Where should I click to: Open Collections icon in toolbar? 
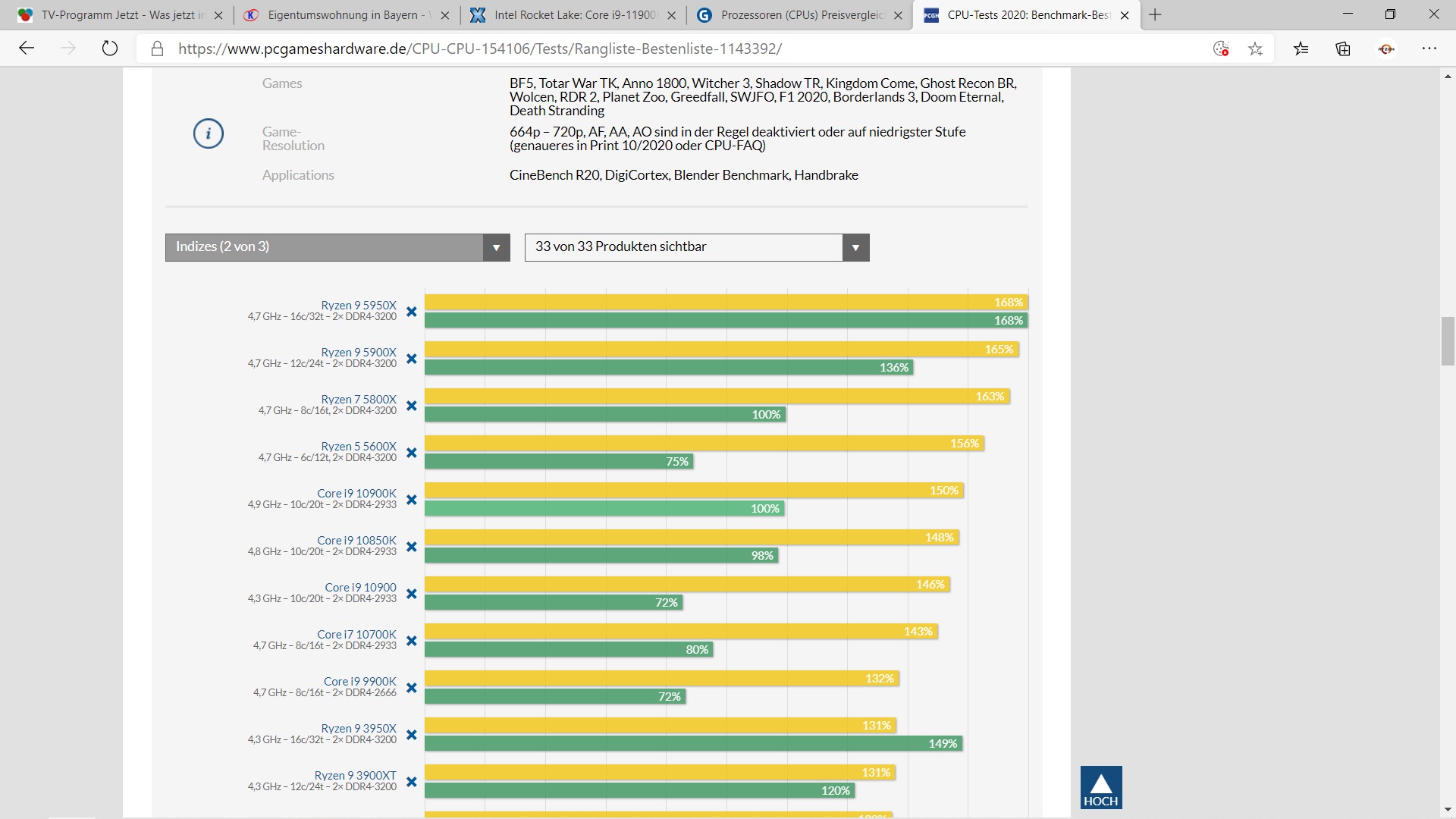tap(1343, 49)
